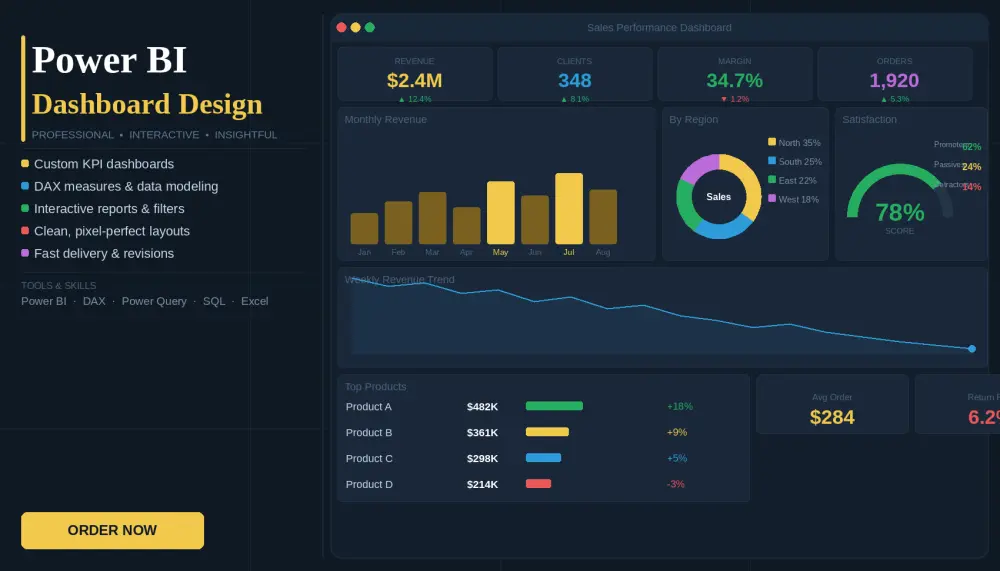Select the Product D row
Screen dimensions: 1000x571
pos(543,484)
